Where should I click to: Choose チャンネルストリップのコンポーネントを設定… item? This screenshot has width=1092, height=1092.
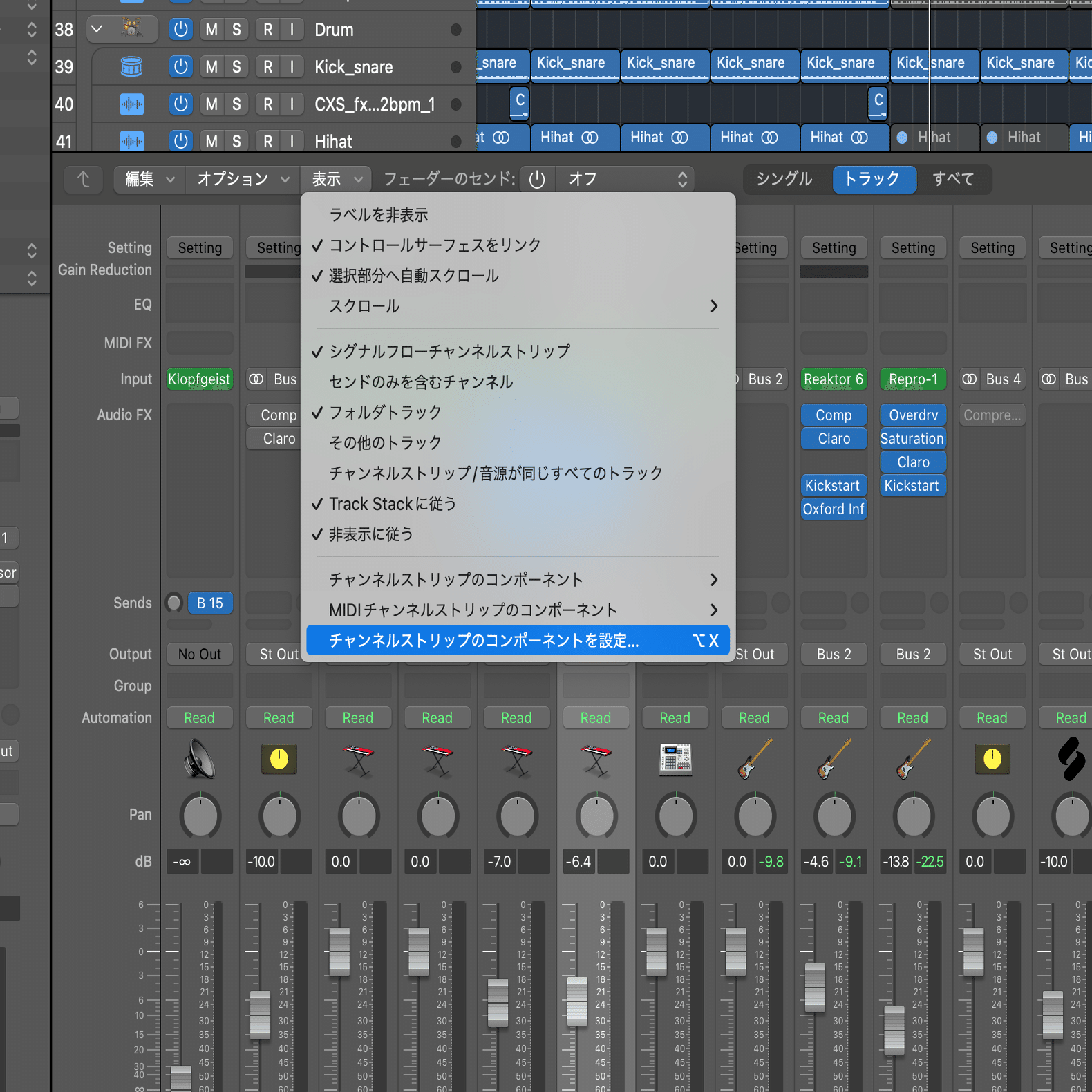pos(518,641)
